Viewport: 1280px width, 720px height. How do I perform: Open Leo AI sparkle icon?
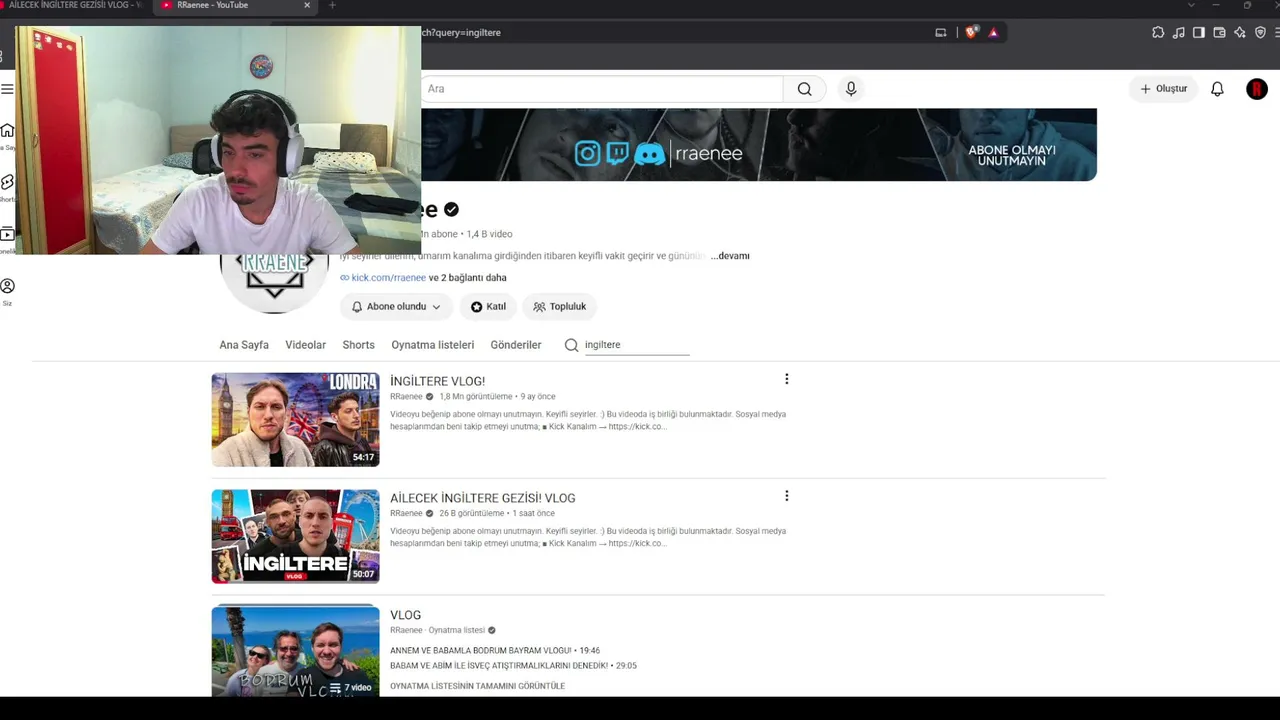click(1240, 32)
